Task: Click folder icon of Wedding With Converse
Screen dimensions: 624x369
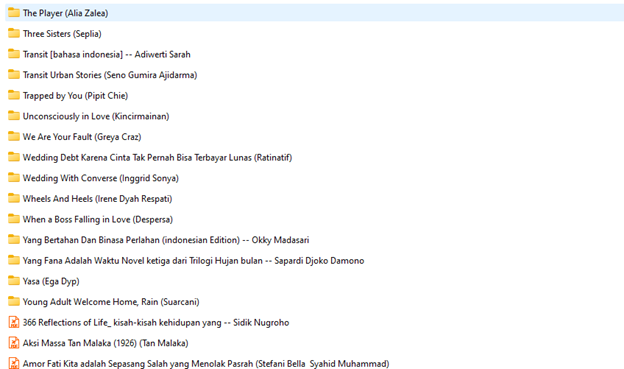Action: [x=14, y=178]
